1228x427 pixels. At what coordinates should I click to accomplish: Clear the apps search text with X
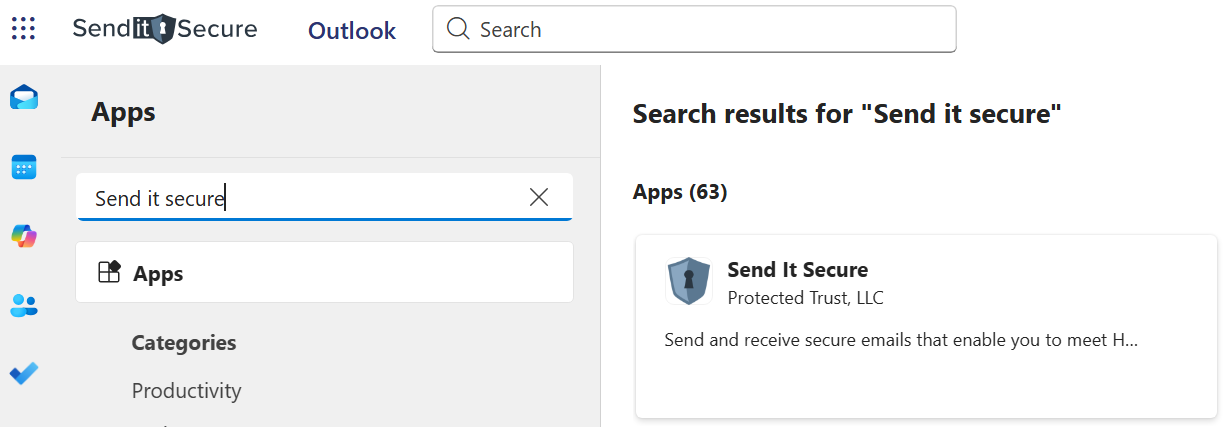(539, 198)
